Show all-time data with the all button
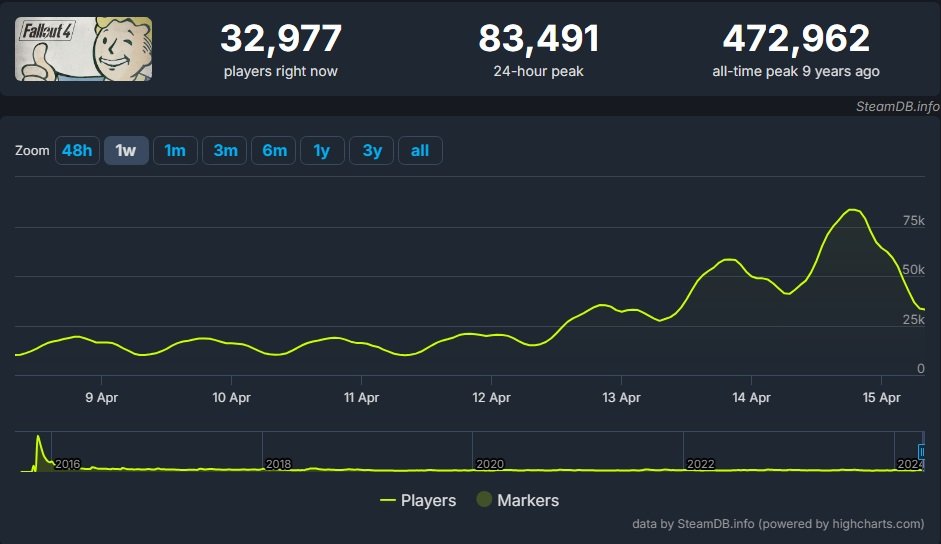Image resolution: width=941 pixels, height=544 pixels. pyautogui.click(x=420, y=151)
